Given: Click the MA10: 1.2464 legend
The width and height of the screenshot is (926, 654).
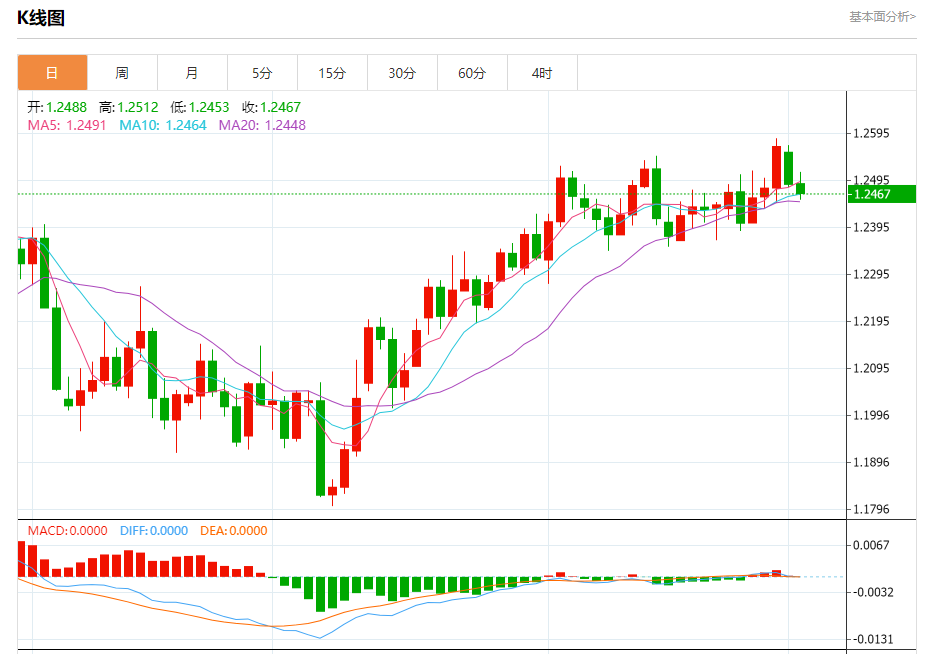Looking at the screenshot, I should [x=163, y=125].
